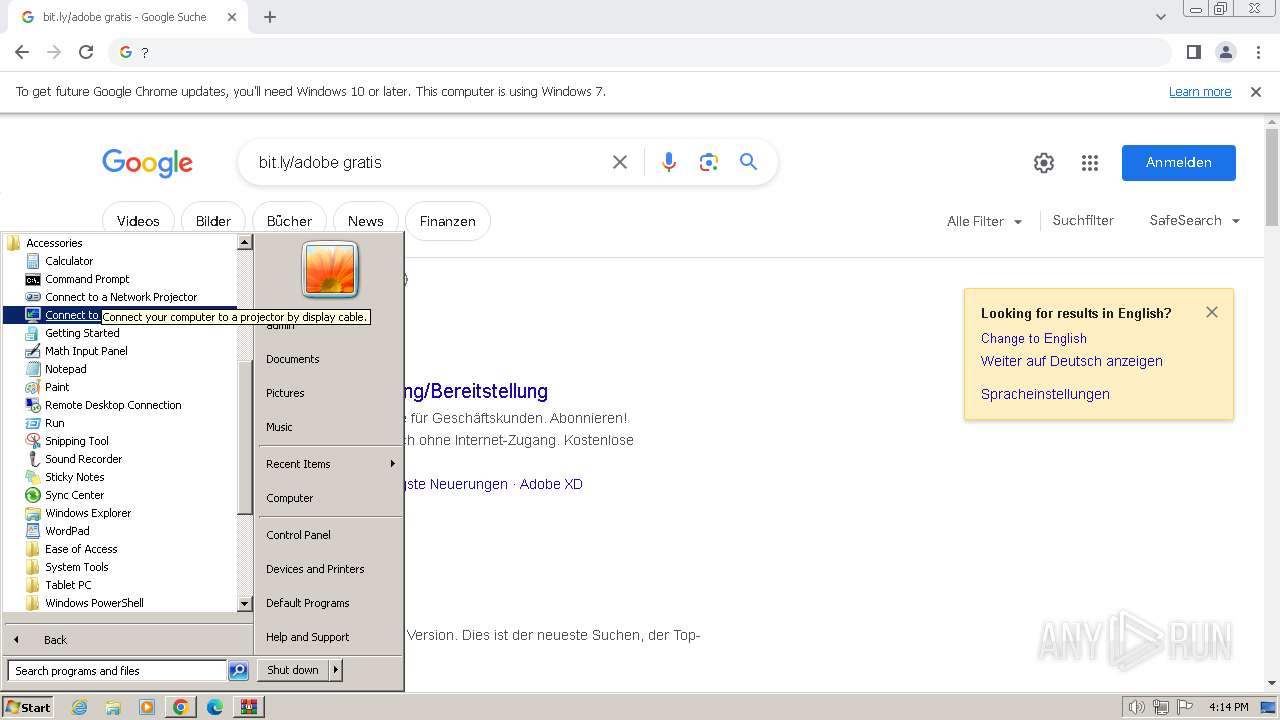
Task: Open Getting Started entry
Action: pyautogui.click(x=82, y=333)
